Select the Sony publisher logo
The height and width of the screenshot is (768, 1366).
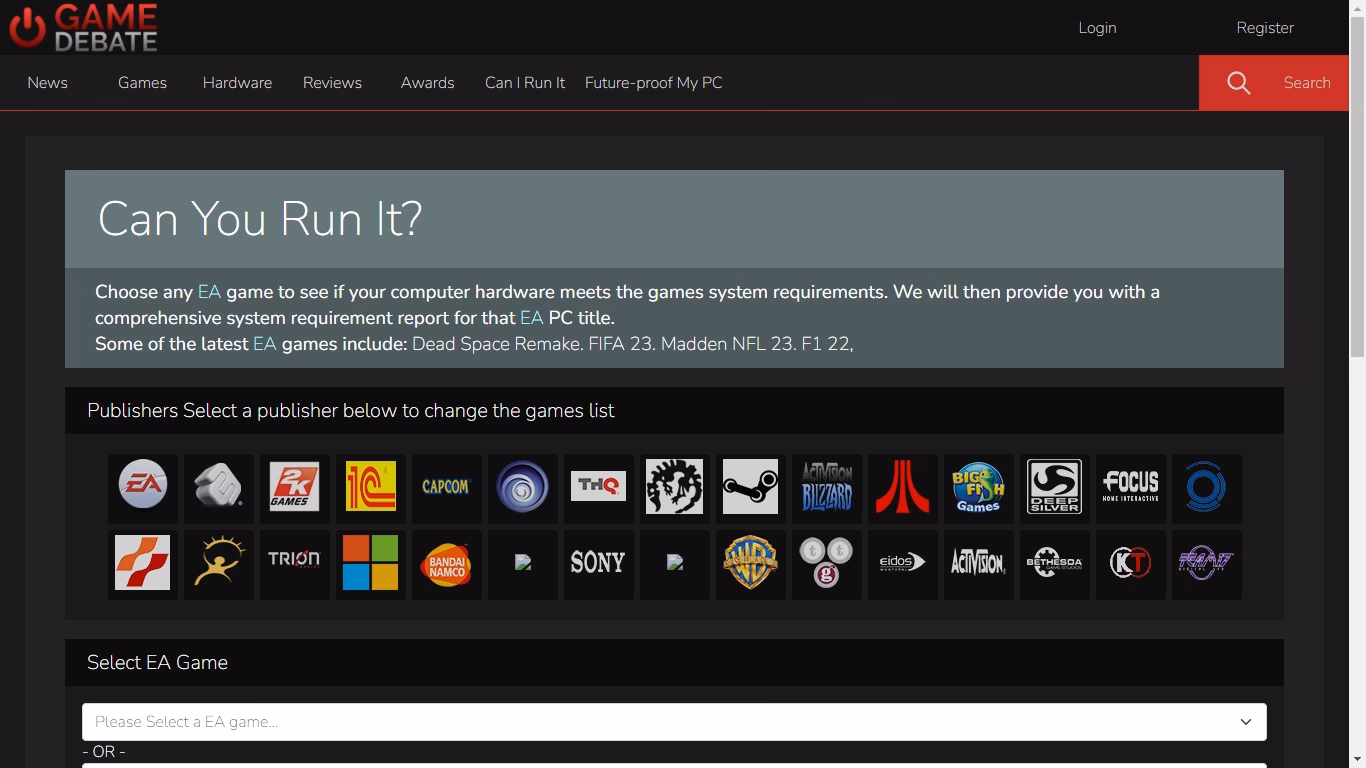tap(599, 563)
